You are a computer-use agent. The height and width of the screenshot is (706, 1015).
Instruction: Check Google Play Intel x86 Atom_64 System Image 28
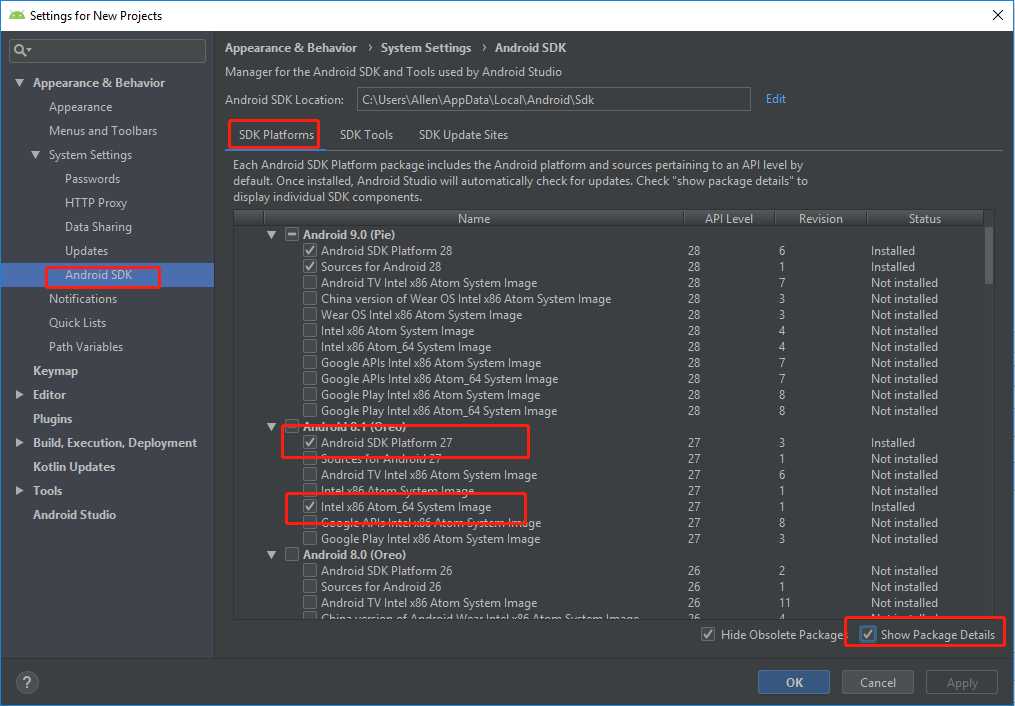point(310,411)
